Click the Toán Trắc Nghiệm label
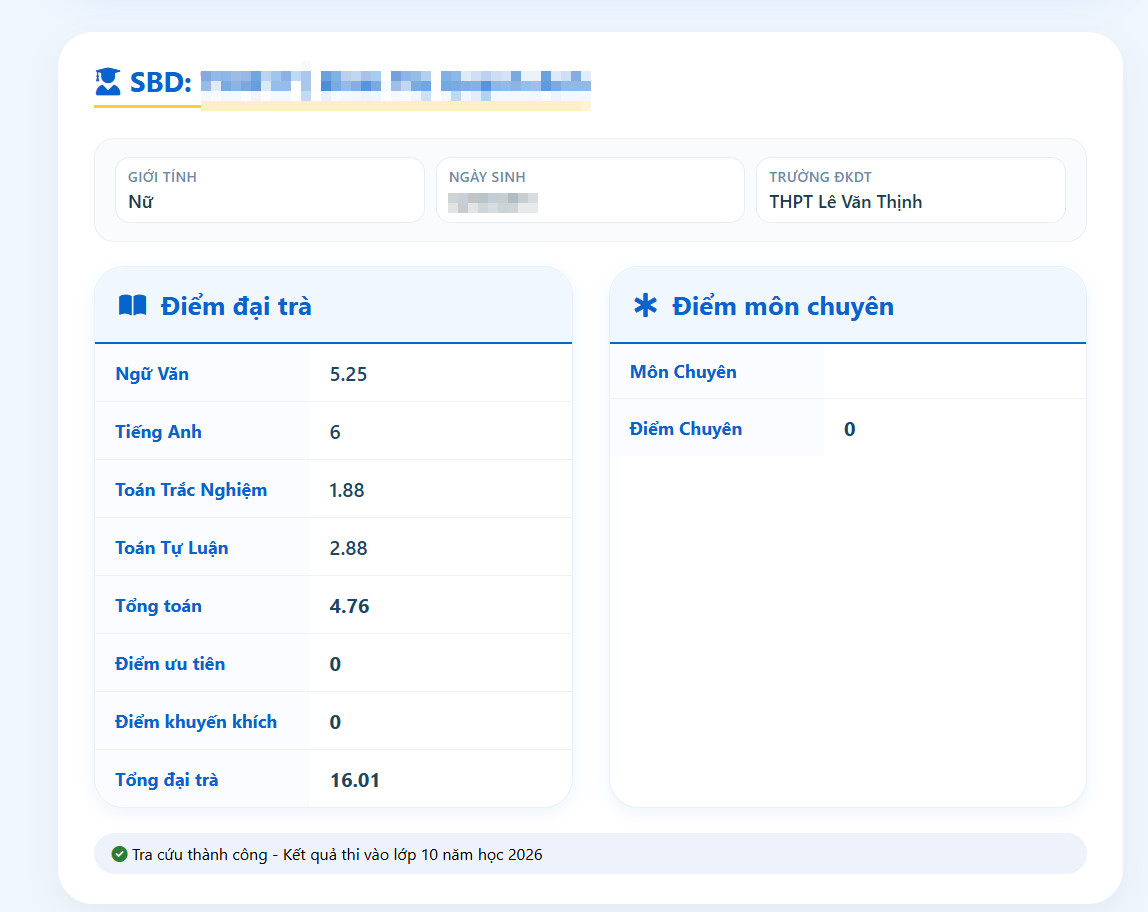Viewport: 1148px width, 912px height. (191, 490)
